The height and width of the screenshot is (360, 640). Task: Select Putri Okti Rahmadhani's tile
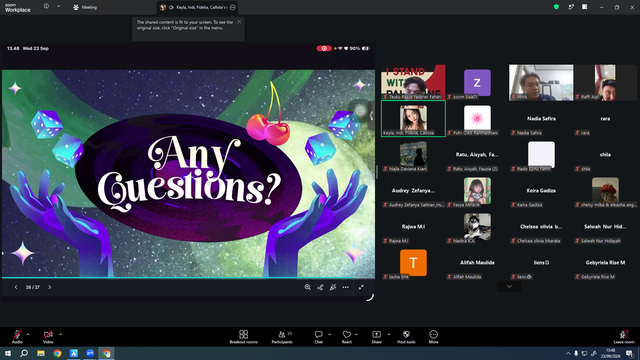coord(477,118)
